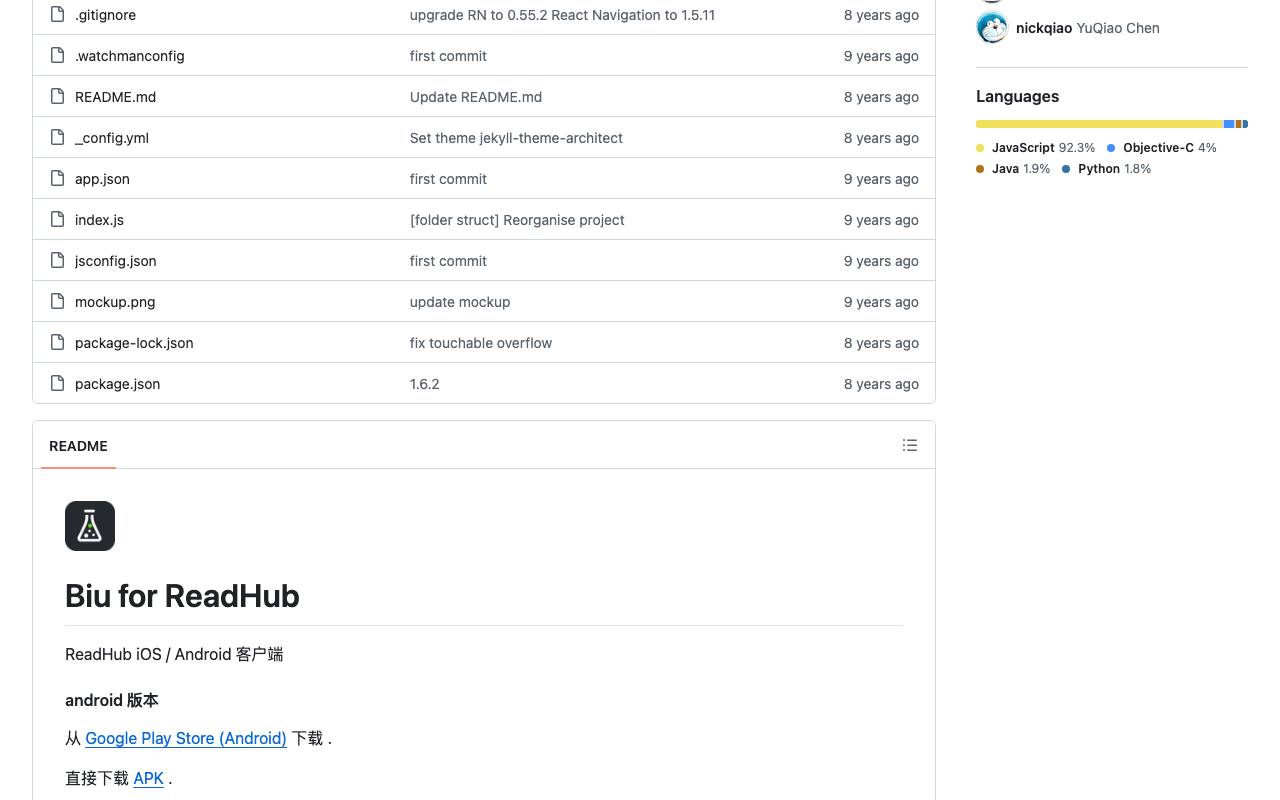Screen dimensions: 1280x800
Task: Click '8 years ago' timestamp for .gitignore
Action: (x=881, y=15)
